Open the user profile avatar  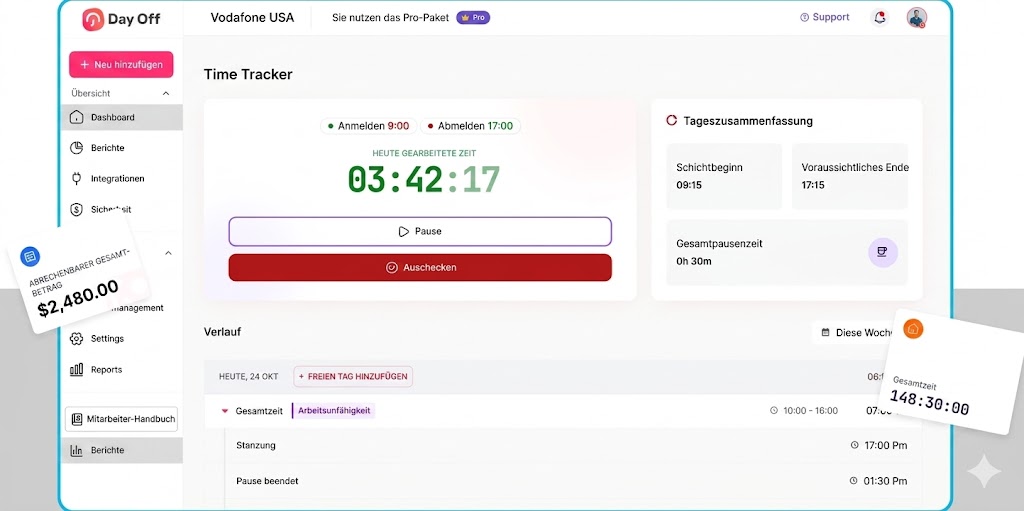click(x=916, y=18)
